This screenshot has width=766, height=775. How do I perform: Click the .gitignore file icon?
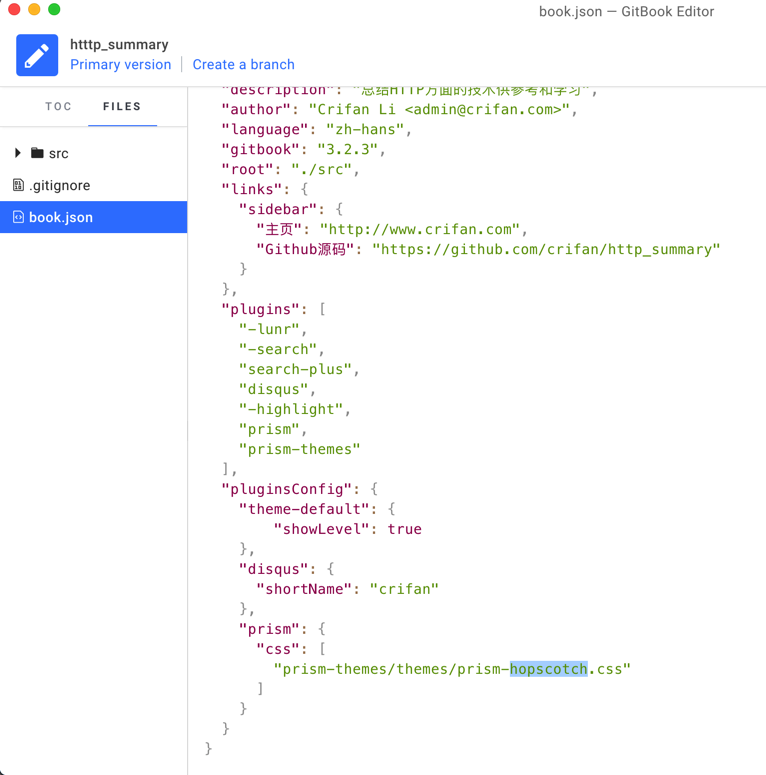tap(18, 185)
